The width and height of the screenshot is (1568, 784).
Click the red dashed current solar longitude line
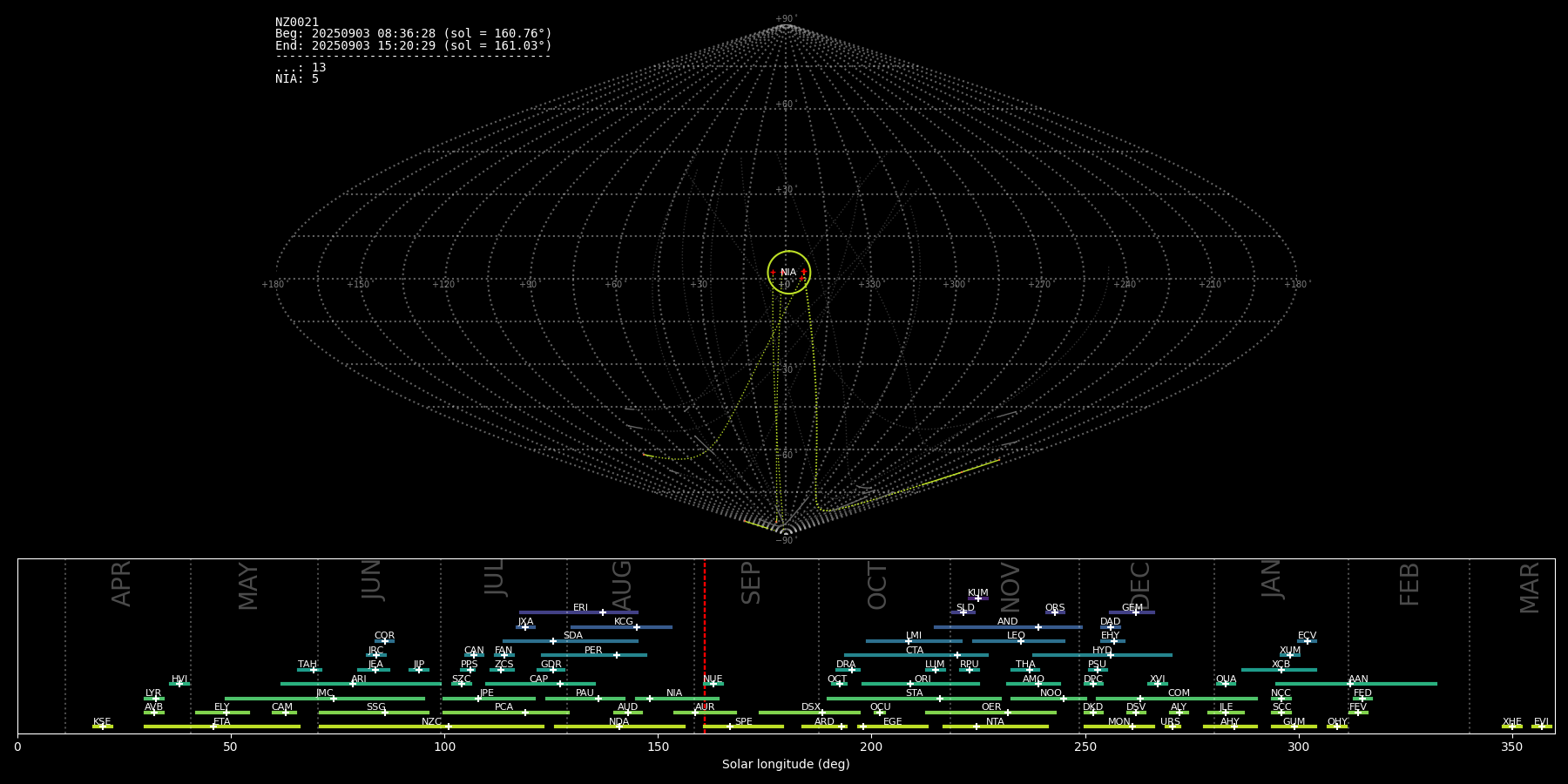(x=705, y=645)
